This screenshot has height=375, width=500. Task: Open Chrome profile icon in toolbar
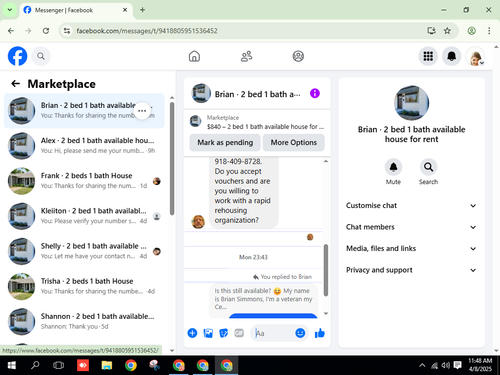(471, 31)
